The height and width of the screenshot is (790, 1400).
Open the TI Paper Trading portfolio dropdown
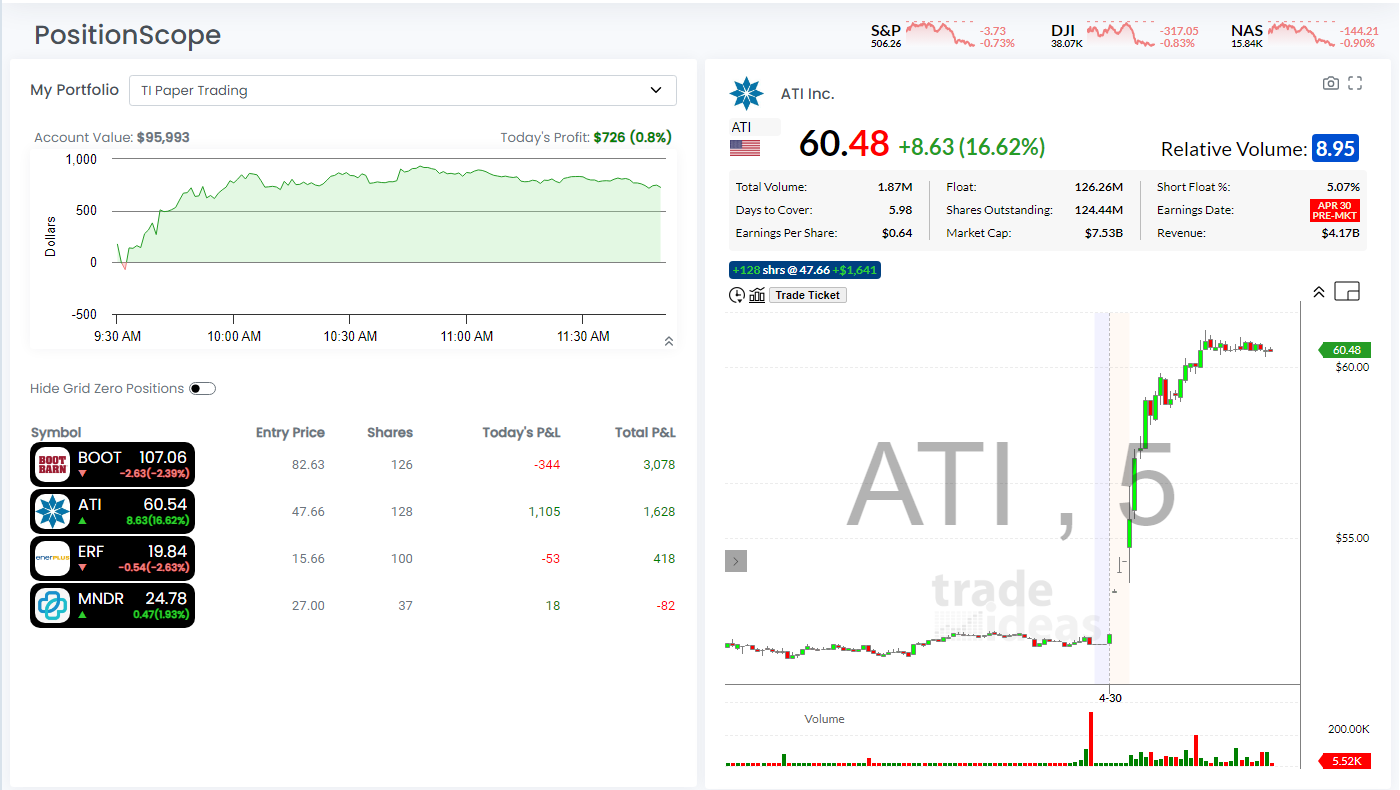[403, 90]
